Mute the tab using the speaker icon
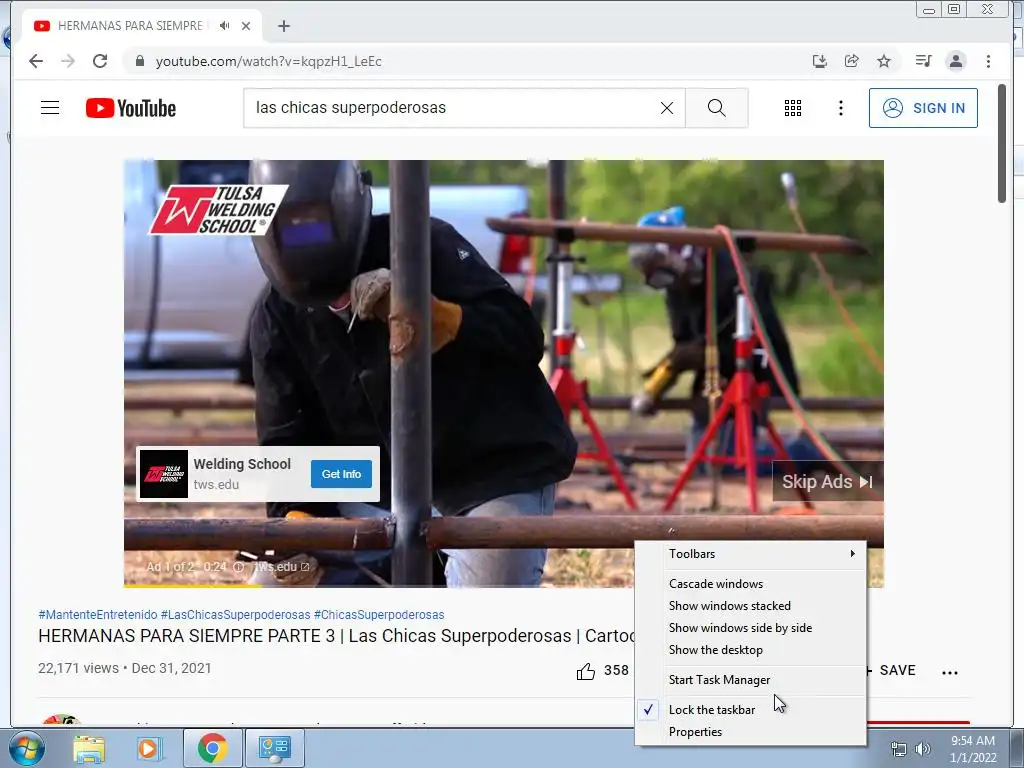The image size is (1024, 768). point(225,26)
